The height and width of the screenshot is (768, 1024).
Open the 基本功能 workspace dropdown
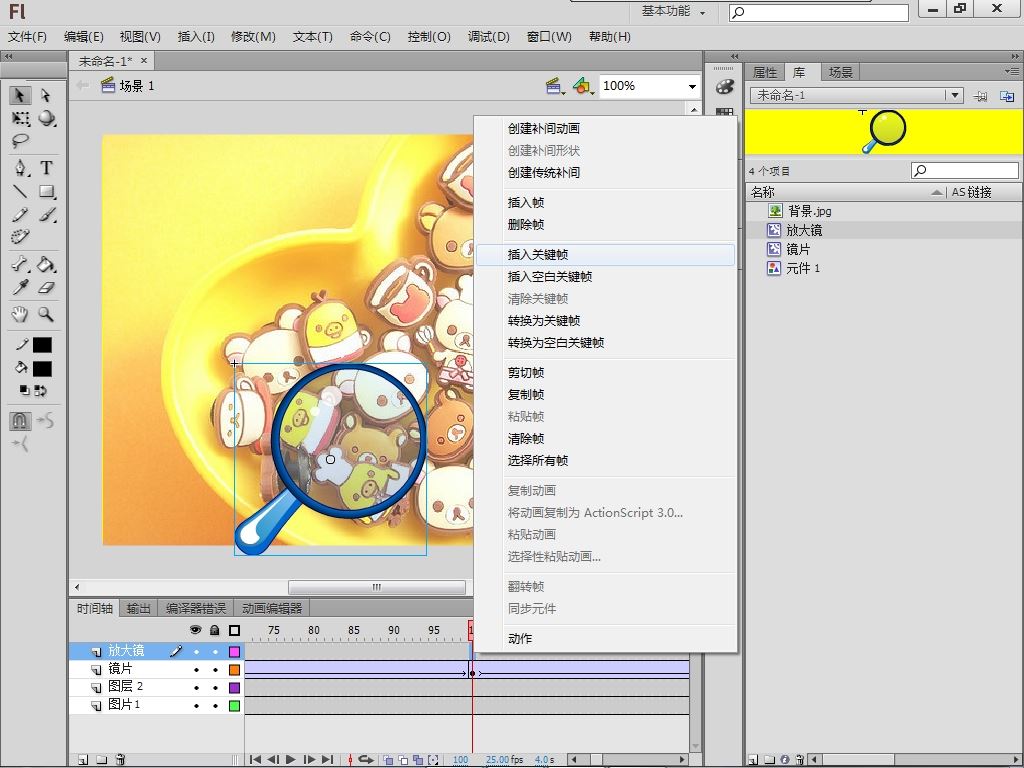(x=673, y=11)
